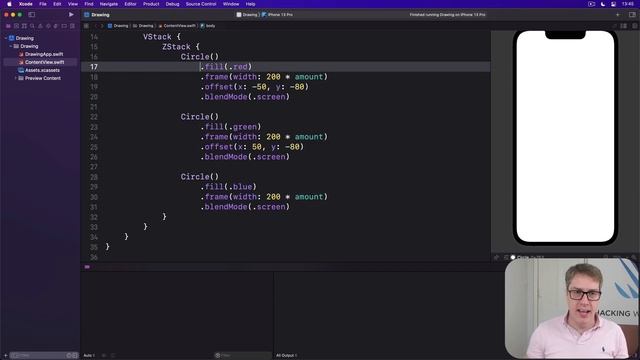
Task: Open the related items grid icon
Action: [86, 26]
